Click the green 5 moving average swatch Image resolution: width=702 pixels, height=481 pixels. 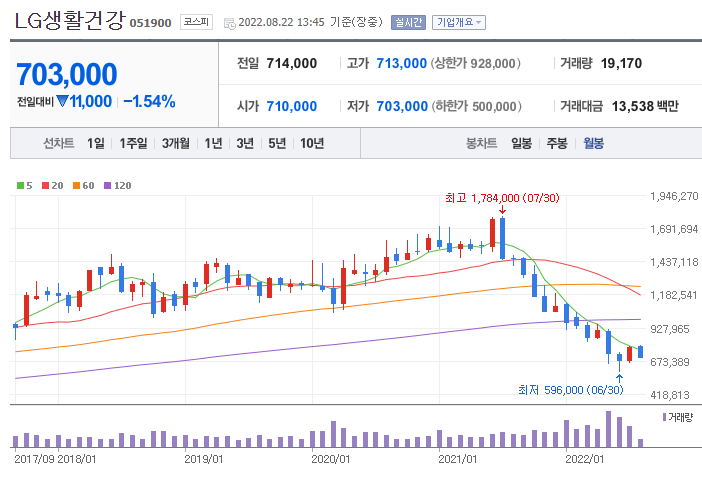[x=21, y=185]
